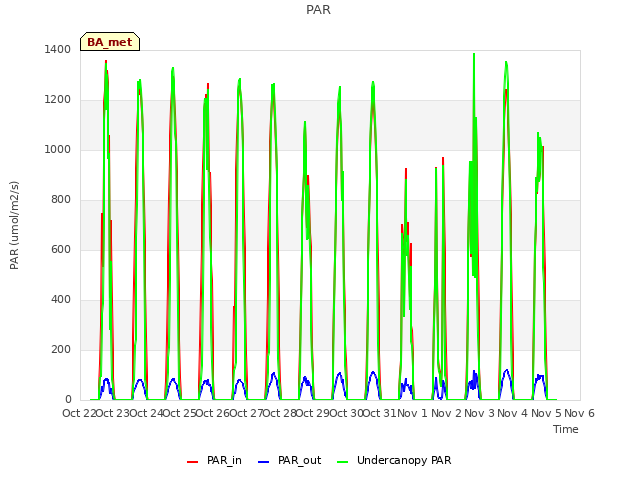Click the PAR (umol/m2/s) y-axis label

(14, 225)
